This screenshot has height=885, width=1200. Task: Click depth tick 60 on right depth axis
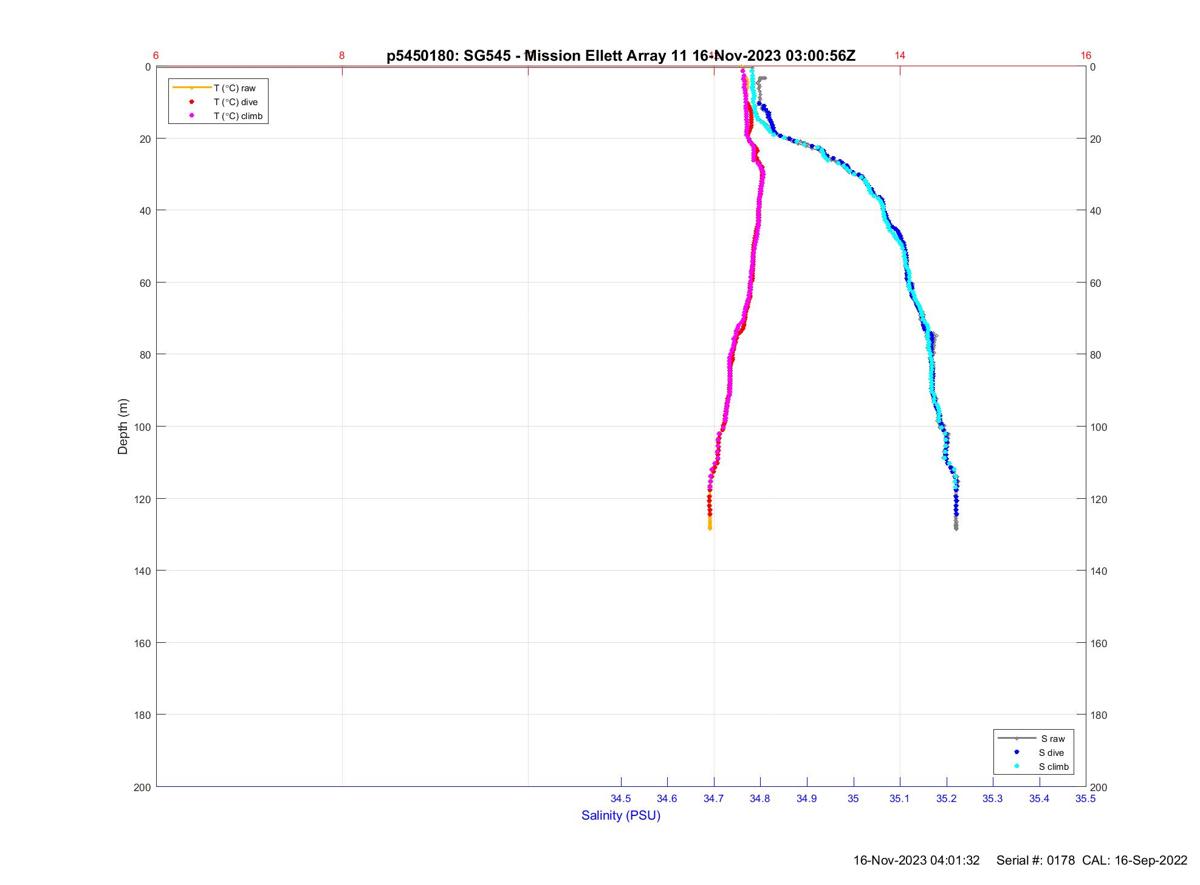pyautogui.click(x=1096, y=283)
